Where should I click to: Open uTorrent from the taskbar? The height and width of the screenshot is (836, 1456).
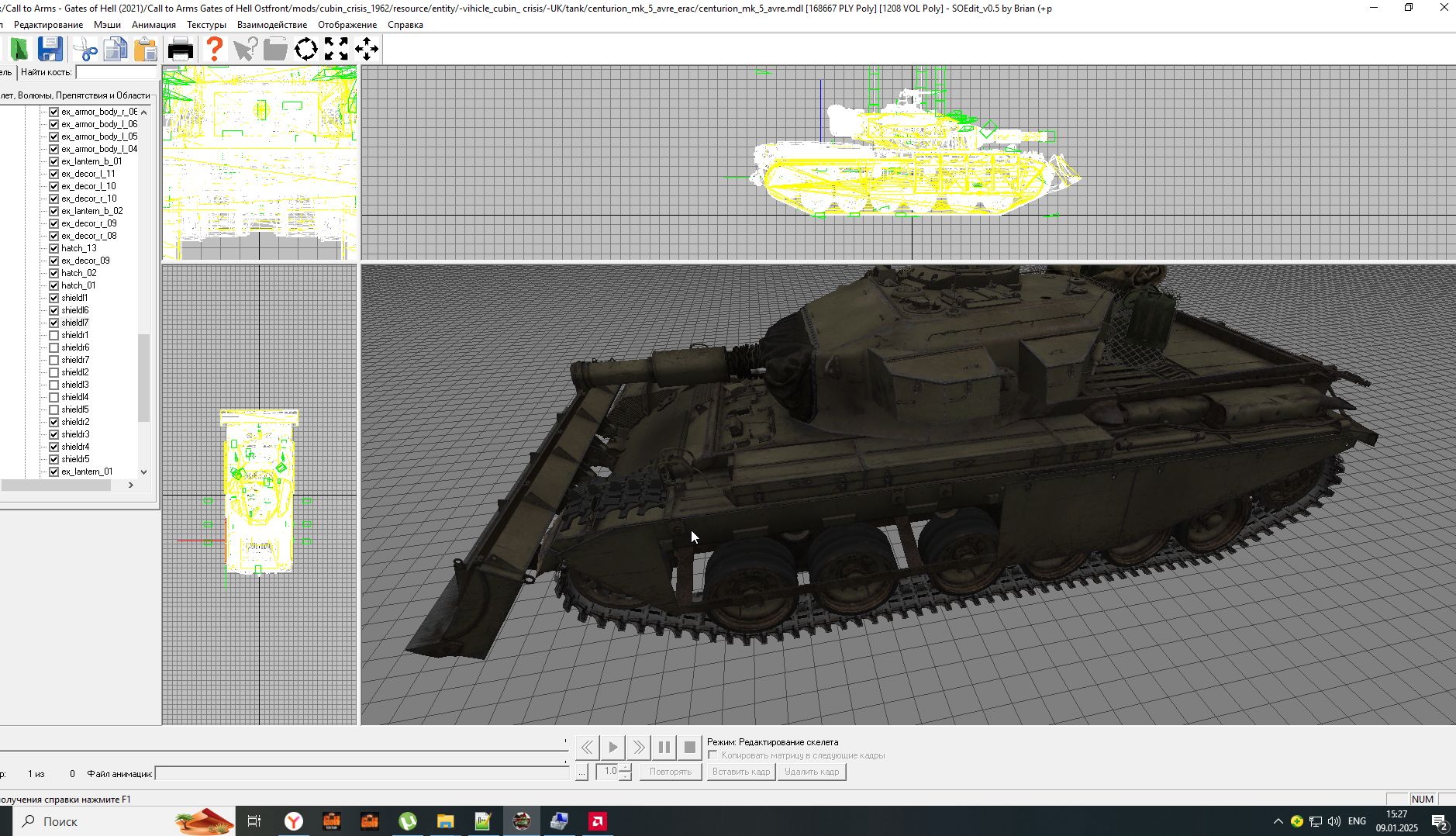click(x=408, y=821)
